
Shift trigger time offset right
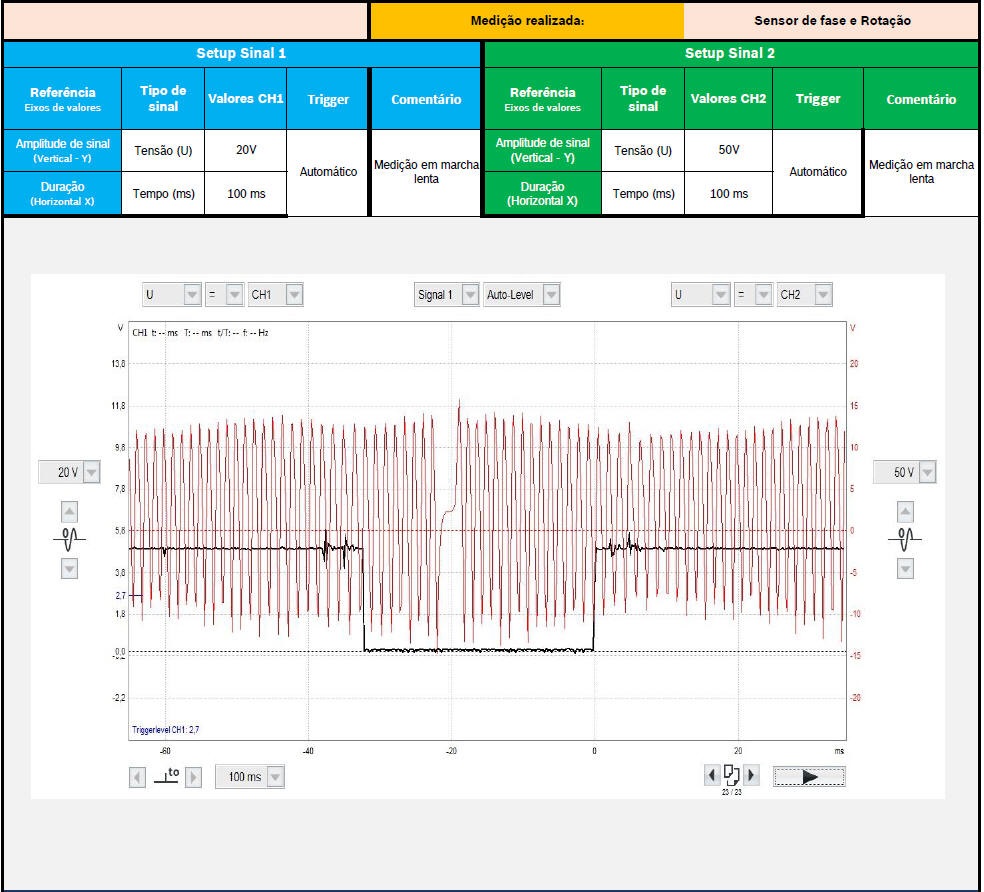tap(194, 777)
